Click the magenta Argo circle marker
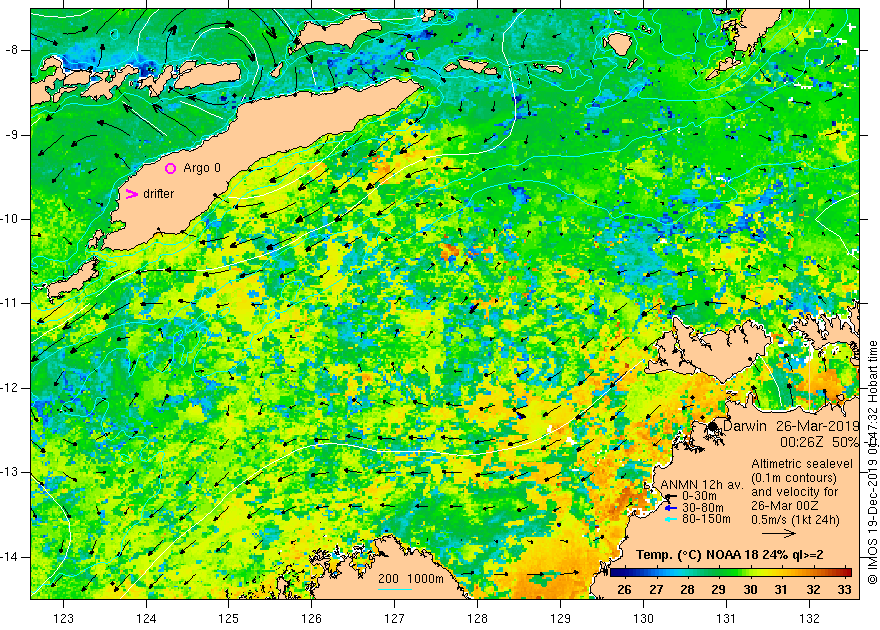Image resolution: width=880 pixels, height=630 pixels. (171, 168)
